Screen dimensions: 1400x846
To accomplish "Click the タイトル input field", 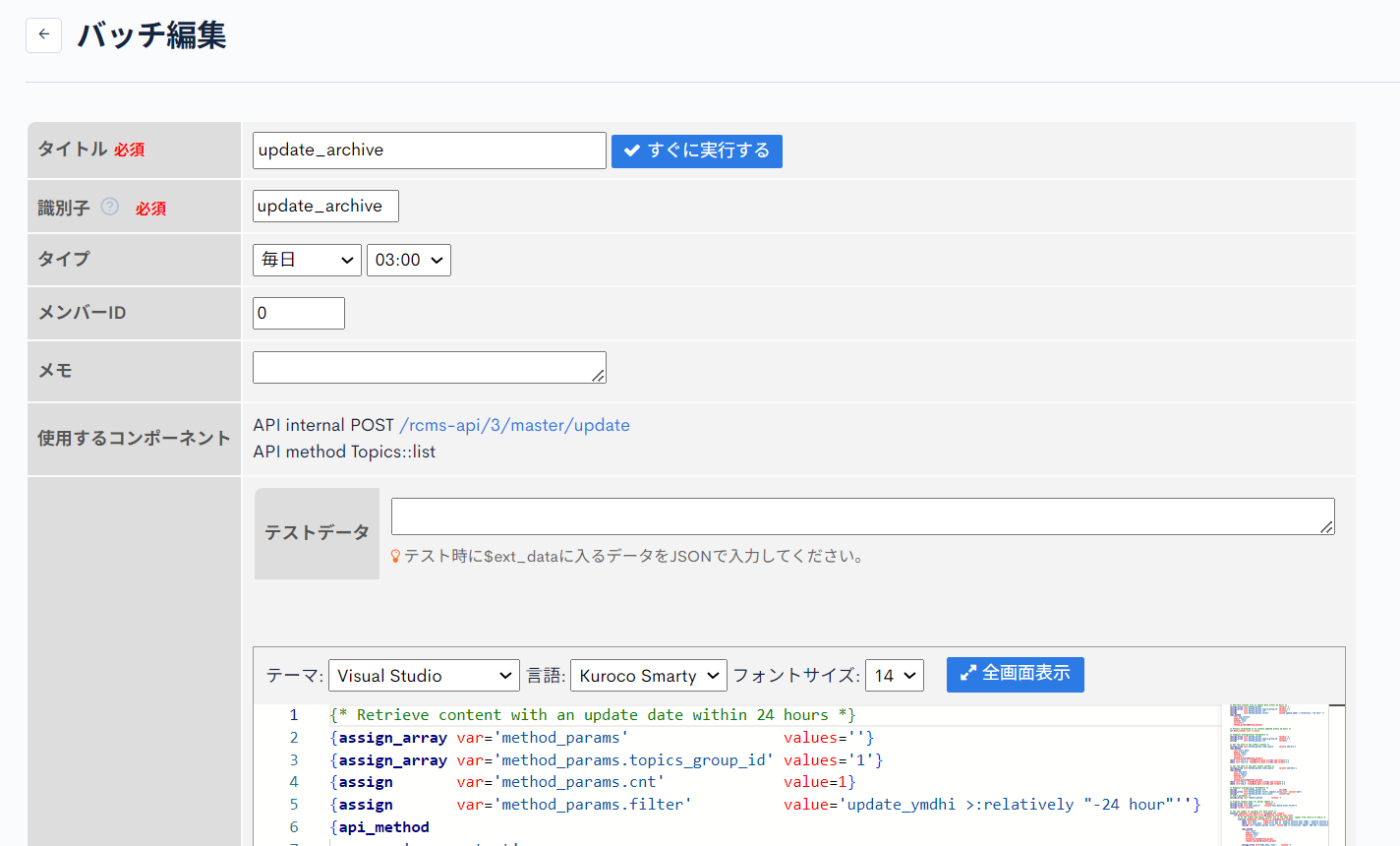I will click(430, 151).
